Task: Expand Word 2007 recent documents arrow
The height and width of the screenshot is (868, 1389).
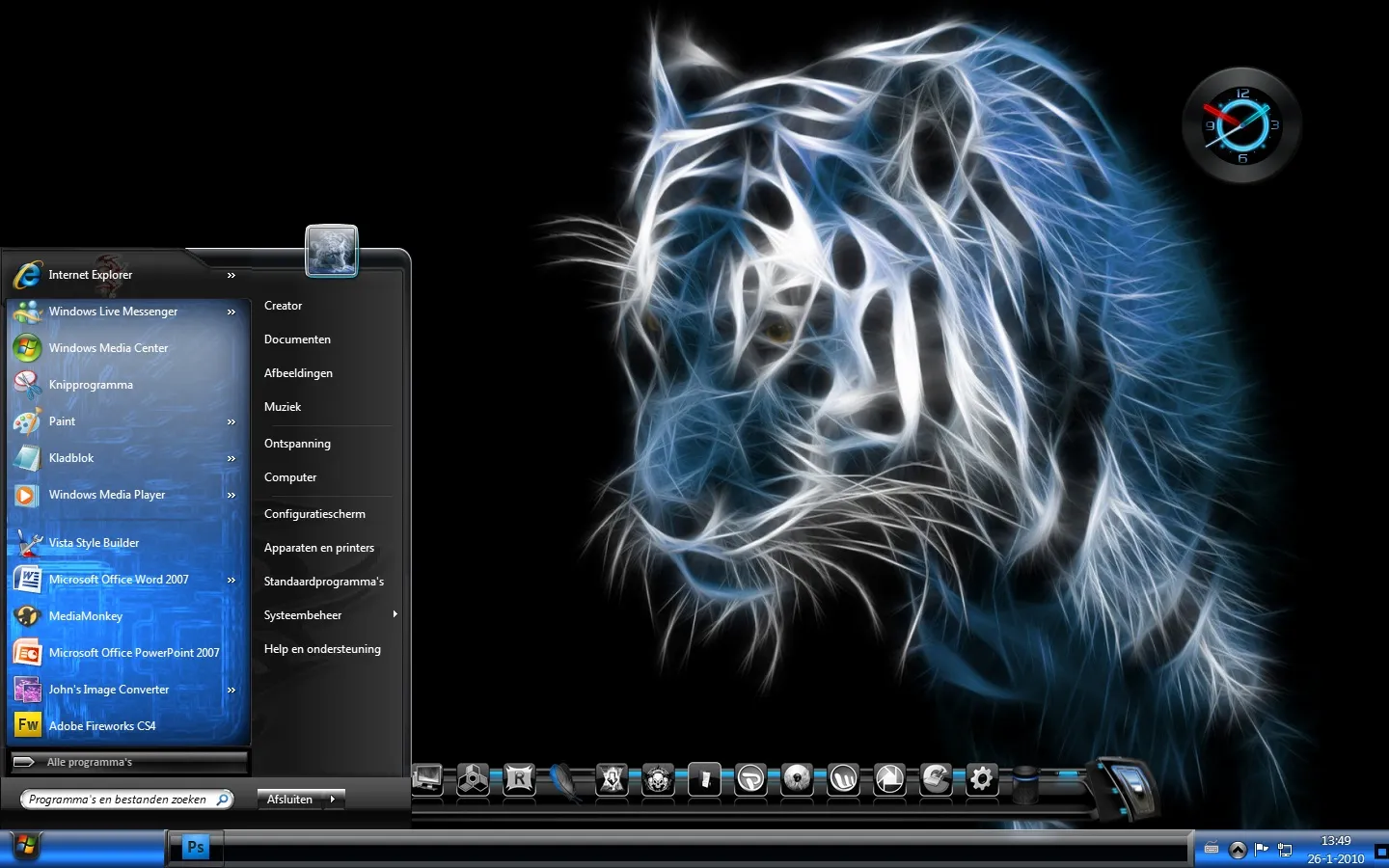Action: click(x=231, y=581)
